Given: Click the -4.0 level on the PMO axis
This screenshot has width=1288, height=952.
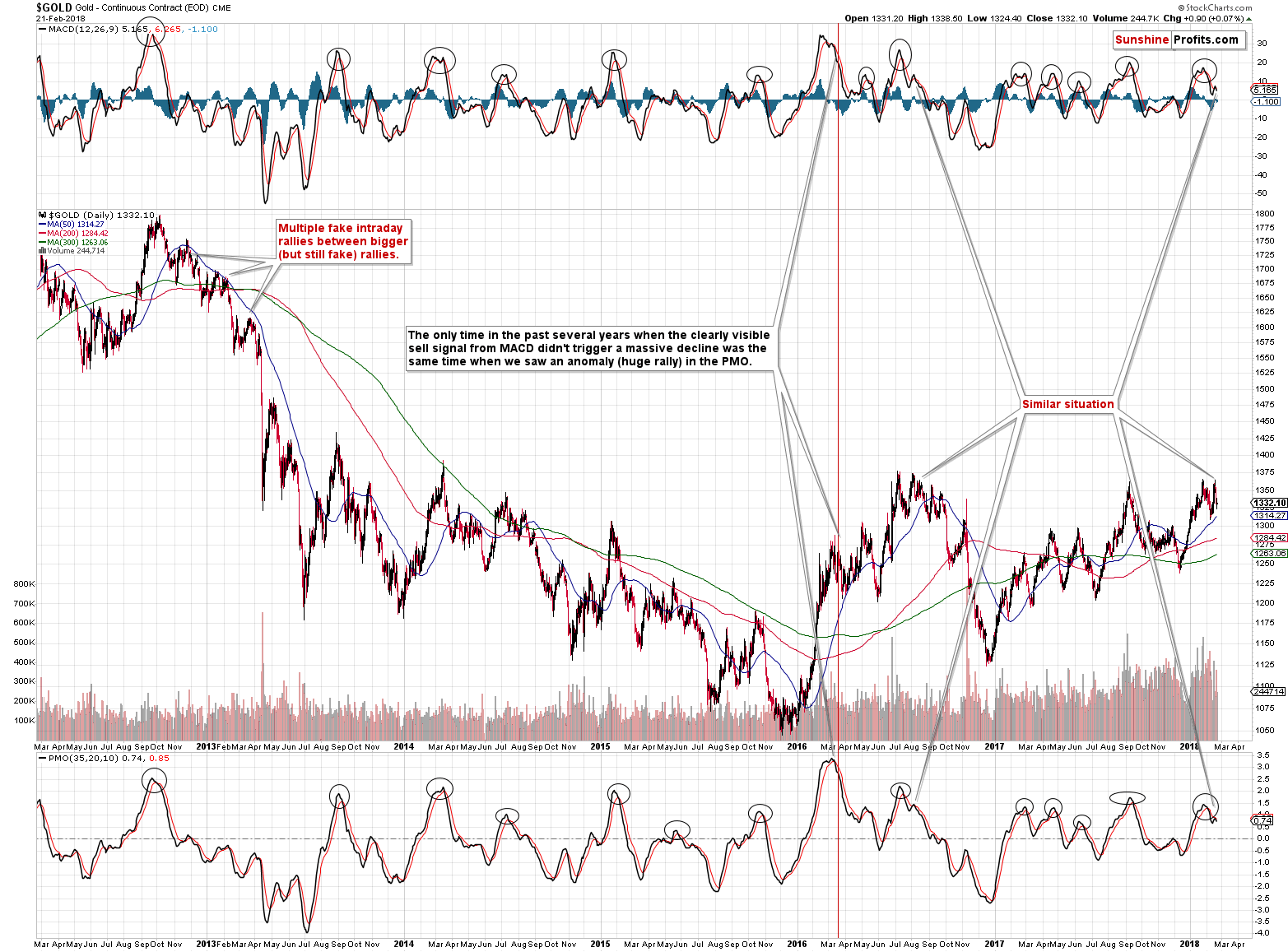Looking at the screenshot, I should click(1262, 934).
